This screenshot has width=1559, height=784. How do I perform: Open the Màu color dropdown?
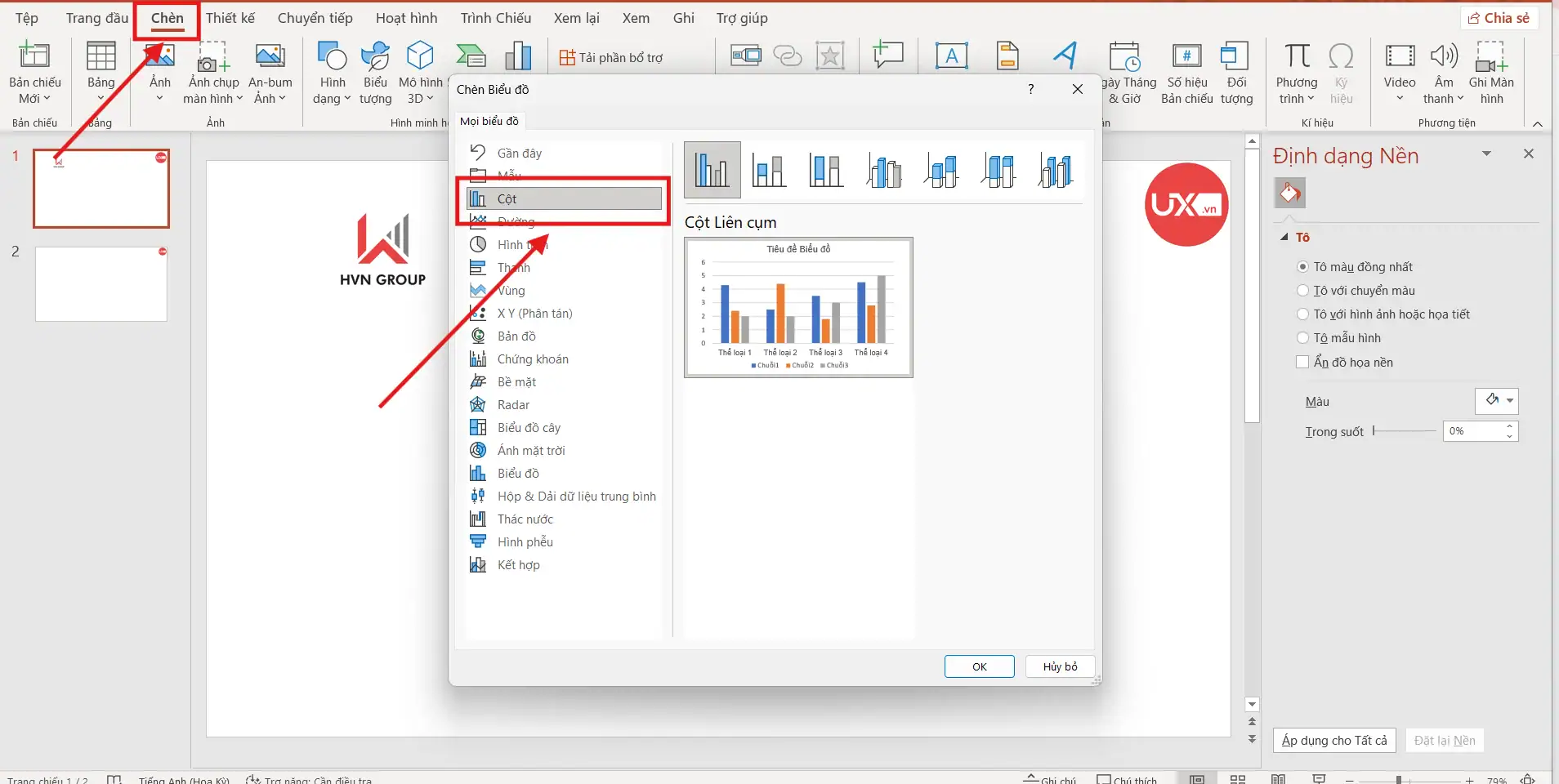1497,401
